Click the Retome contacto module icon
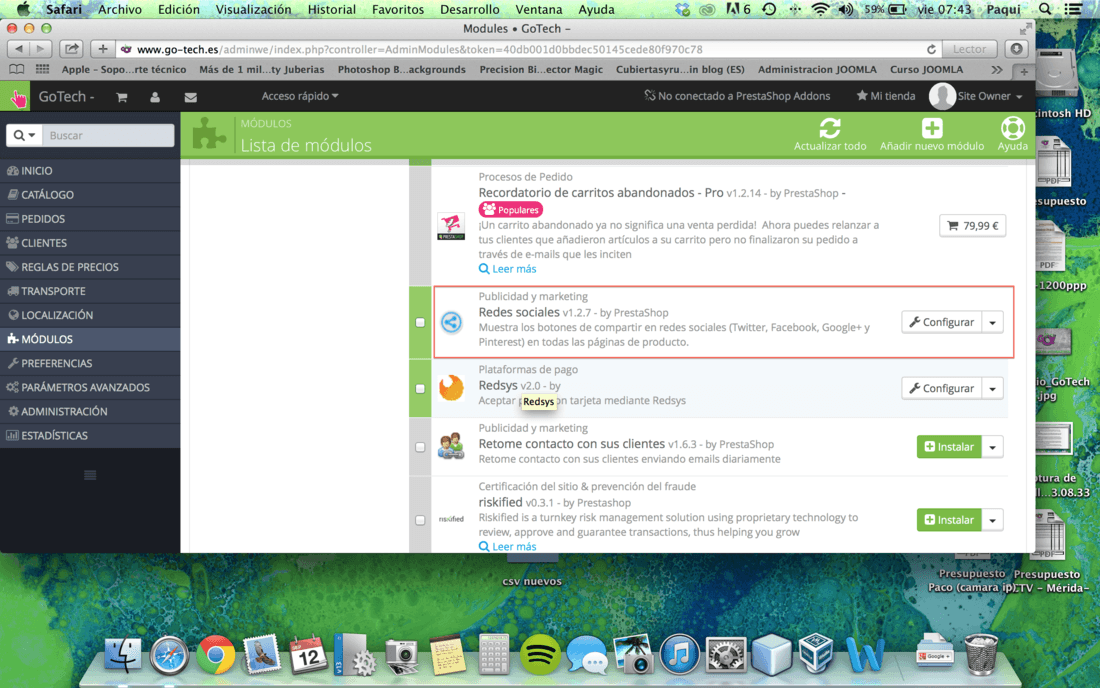Viewport: 1100px width, 688px height. coord(451,446)
